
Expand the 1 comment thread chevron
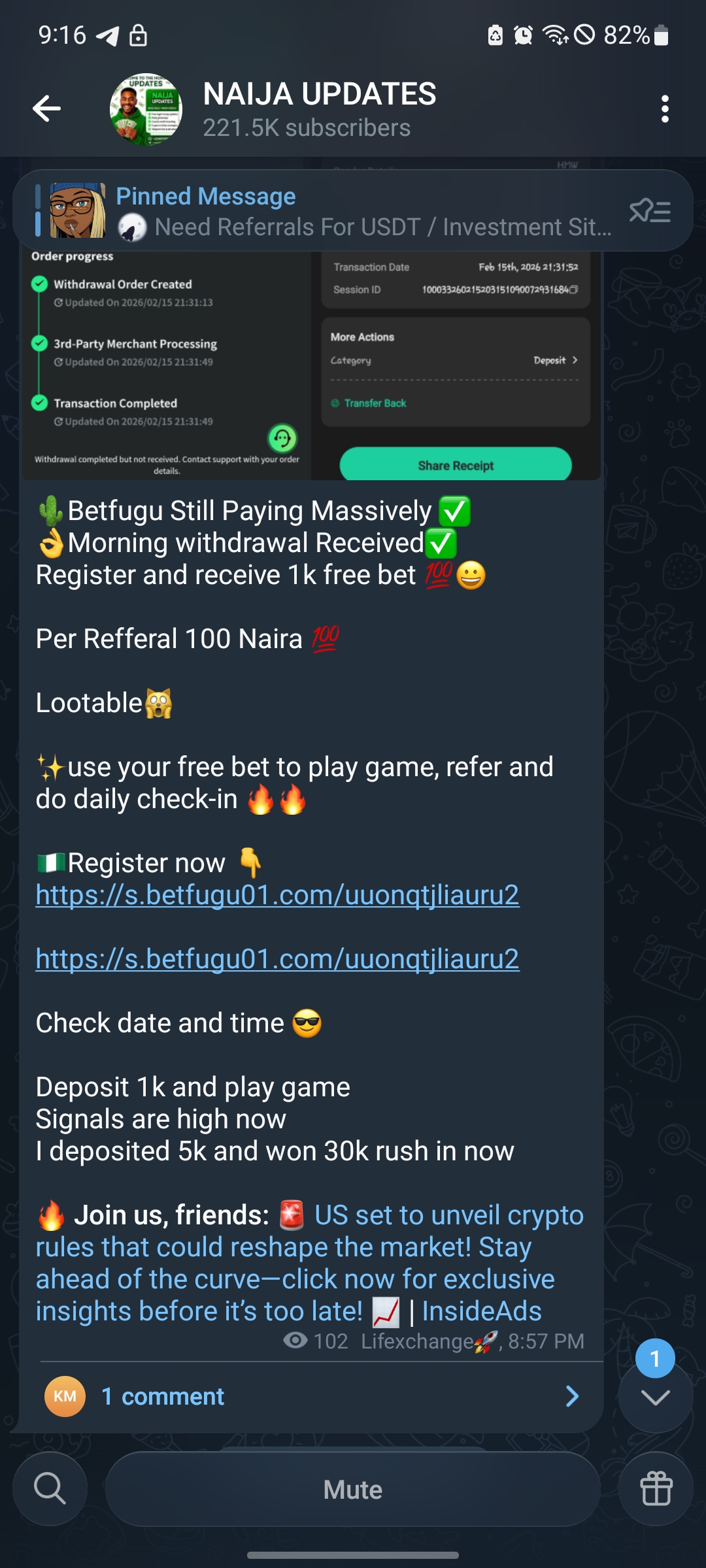point(572,1396)
